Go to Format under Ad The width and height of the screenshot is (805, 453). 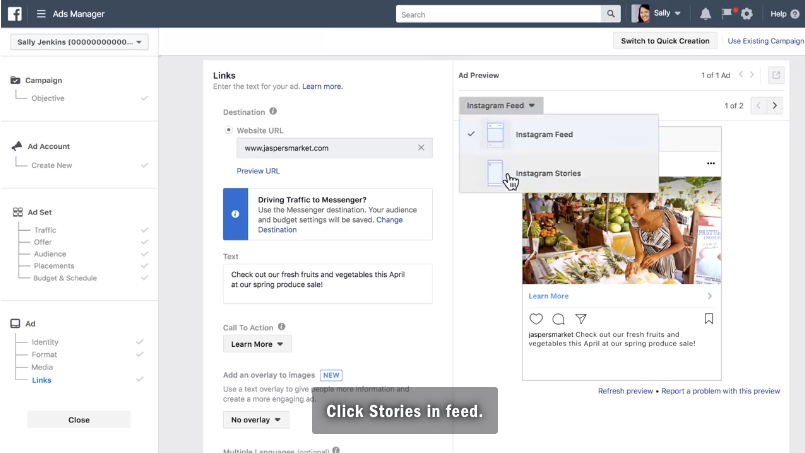click(44, 354)
